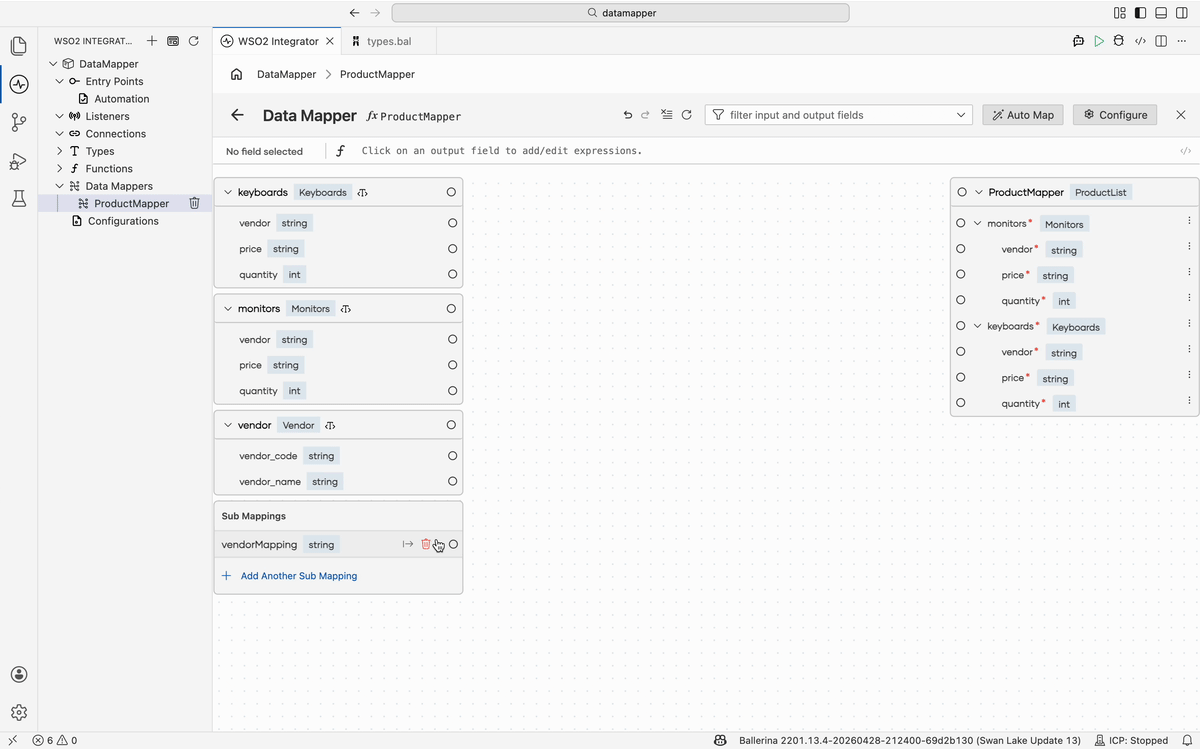
Task: Open the Accounts icon in activity bar
Action: tap(18, 675)
